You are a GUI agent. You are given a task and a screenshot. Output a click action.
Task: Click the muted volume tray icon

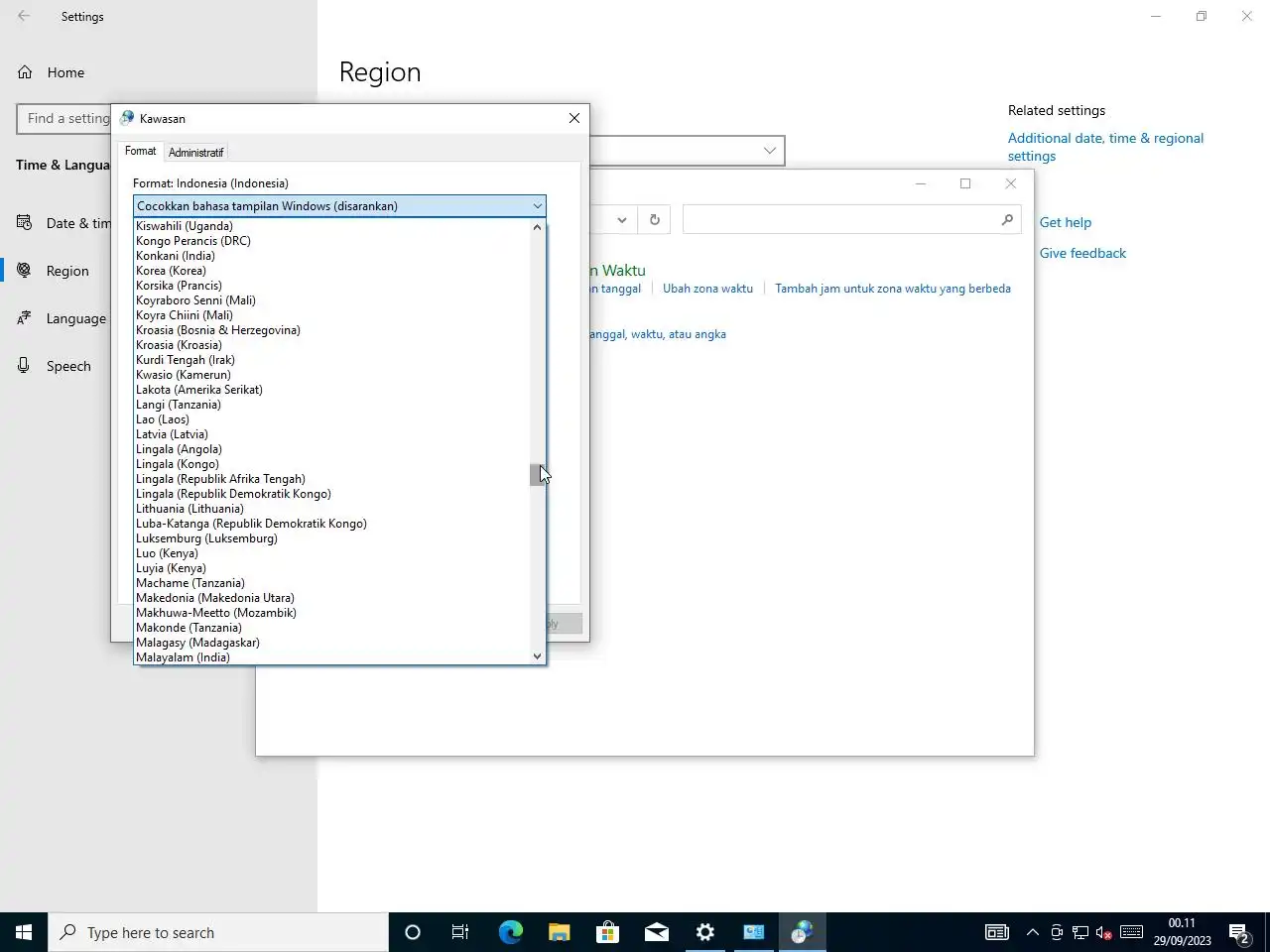[1103, 932]
